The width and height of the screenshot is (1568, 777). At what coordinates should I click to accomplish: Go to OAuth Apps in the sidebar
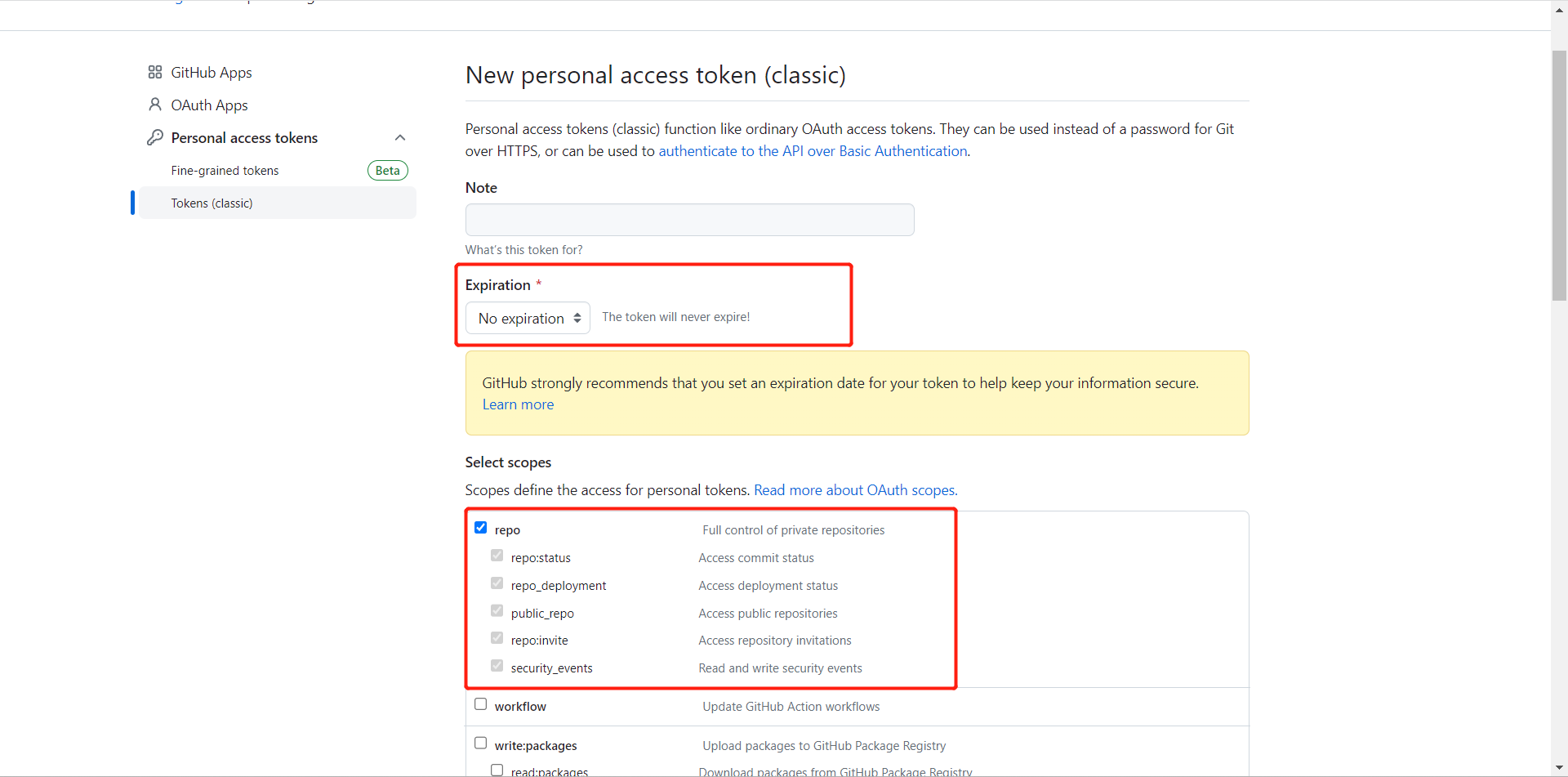(209, 105)
